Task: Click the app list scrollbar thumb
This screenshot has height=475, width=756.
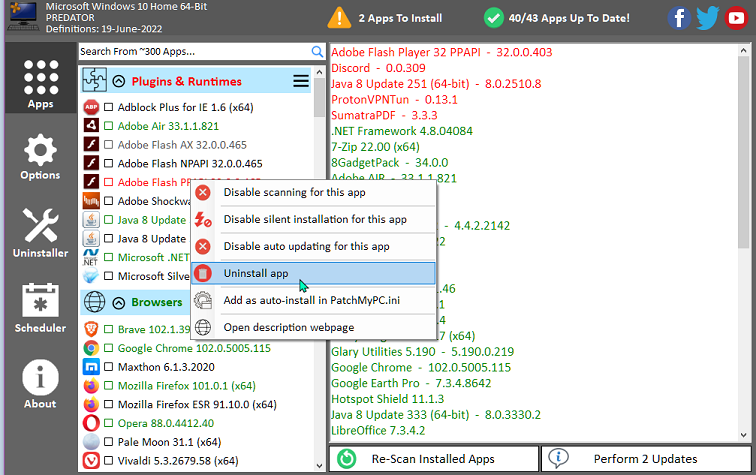Action: pyautogui.click(x=319, y=98)
